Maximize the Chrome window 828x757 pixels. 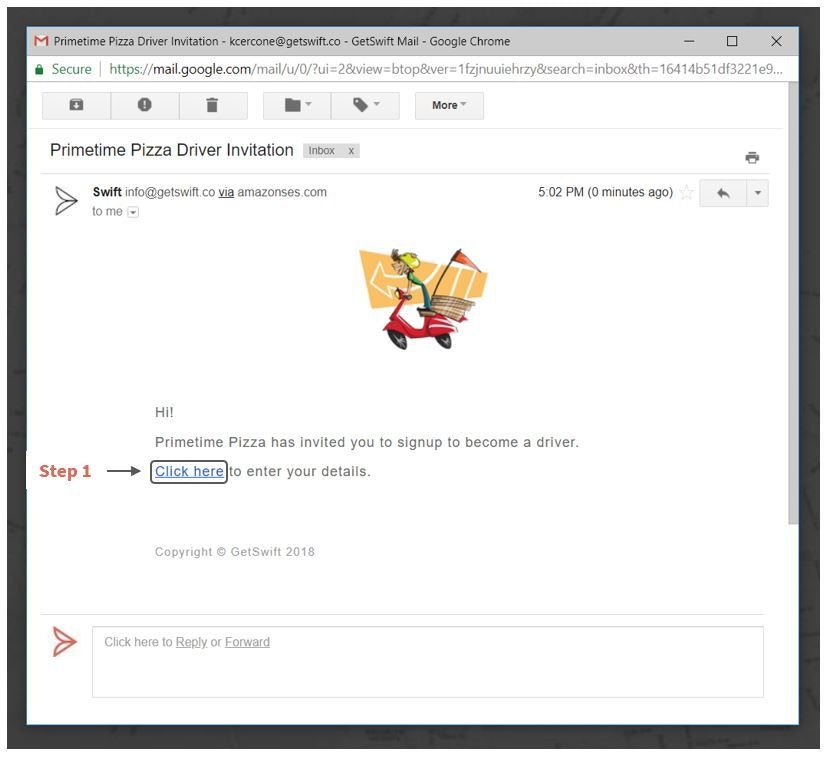pos(732,41)
